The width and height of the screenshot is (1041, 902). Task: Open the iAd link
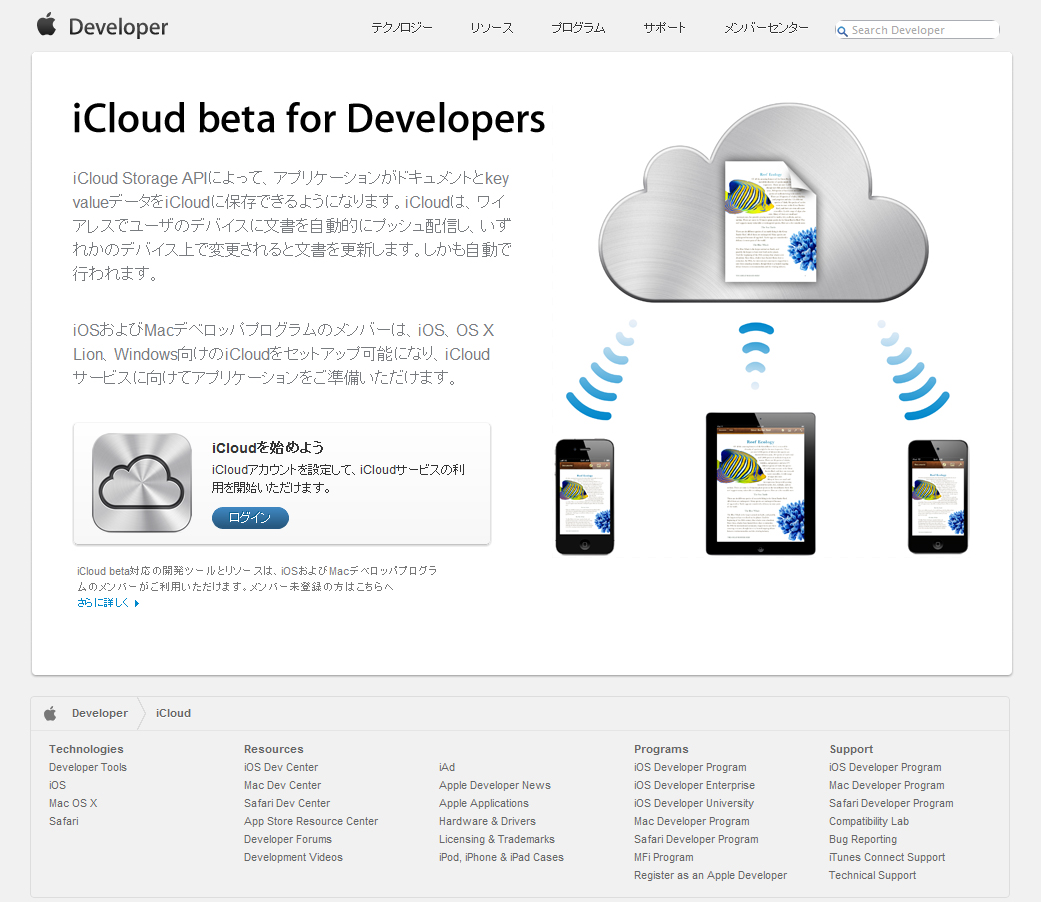pyautogui.click(x=447, y=767)
